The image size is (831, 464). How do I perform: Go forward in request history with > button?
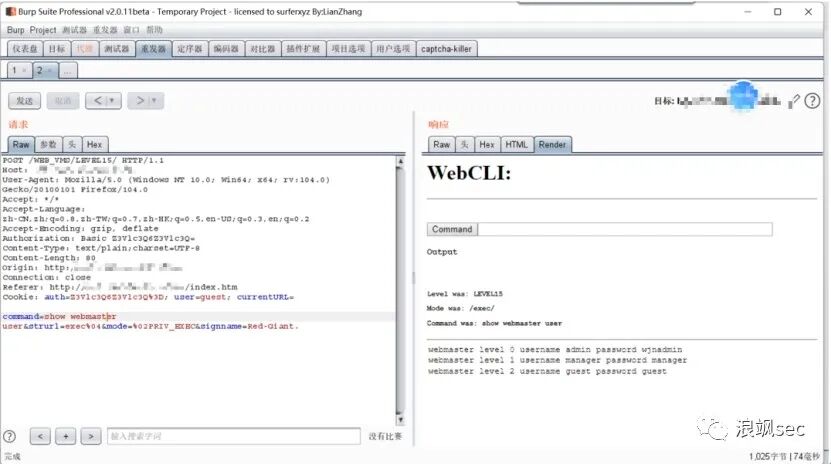coord(140,100)
